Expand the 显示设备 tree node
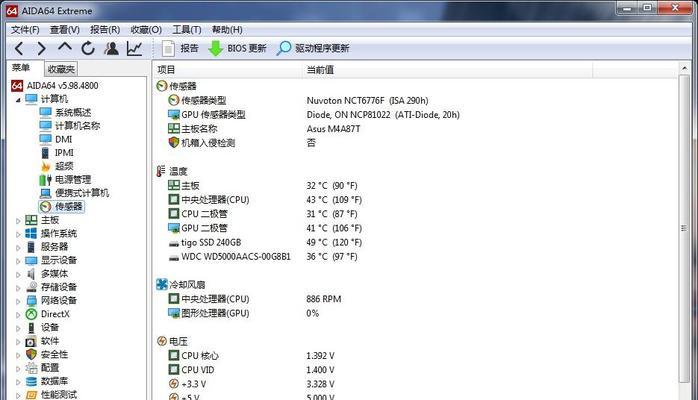 (x=18, y=261)
